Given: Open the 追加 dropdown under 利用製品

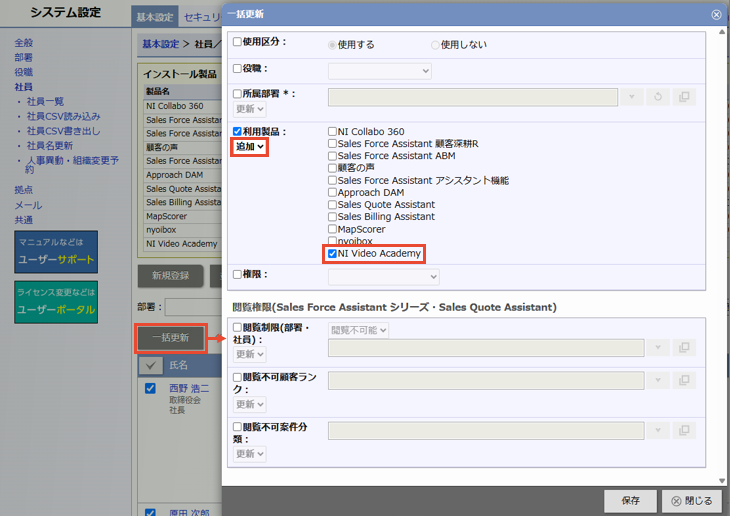Looking at the screenshot, I should click(250, 147).
